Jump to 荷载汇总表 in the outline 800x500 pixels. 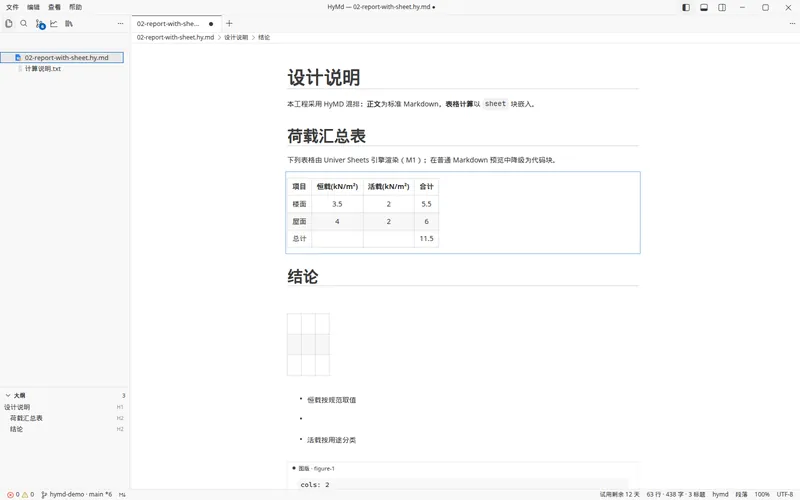[x=26, y=418]
